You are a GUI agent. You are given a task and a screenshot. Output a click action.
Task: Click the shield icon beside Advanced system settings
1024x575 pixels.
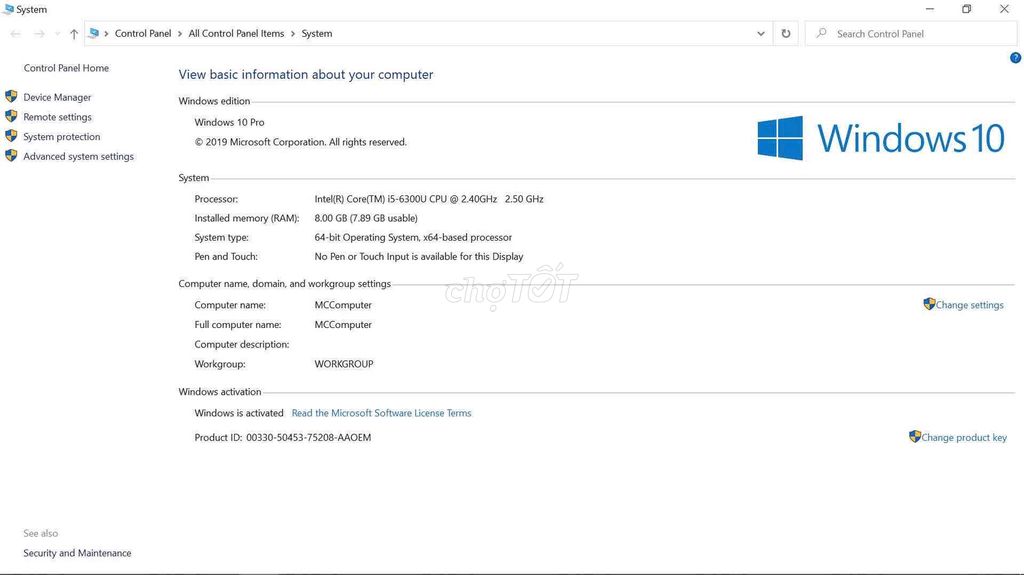click(11, 156)
